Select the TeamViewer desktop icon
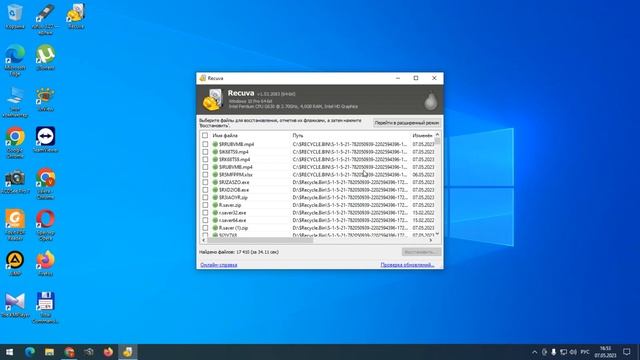640x360 pixels. click(45, 140)
